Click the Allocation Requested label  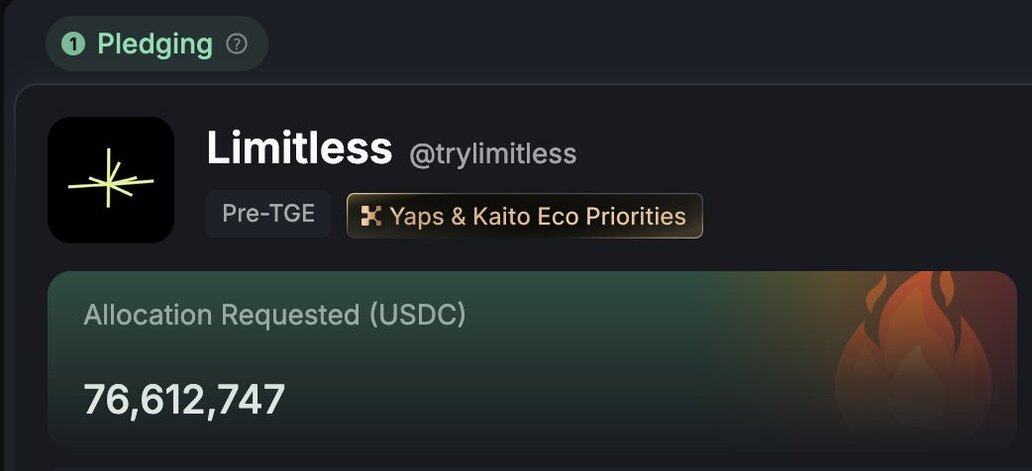coord(274,315)
